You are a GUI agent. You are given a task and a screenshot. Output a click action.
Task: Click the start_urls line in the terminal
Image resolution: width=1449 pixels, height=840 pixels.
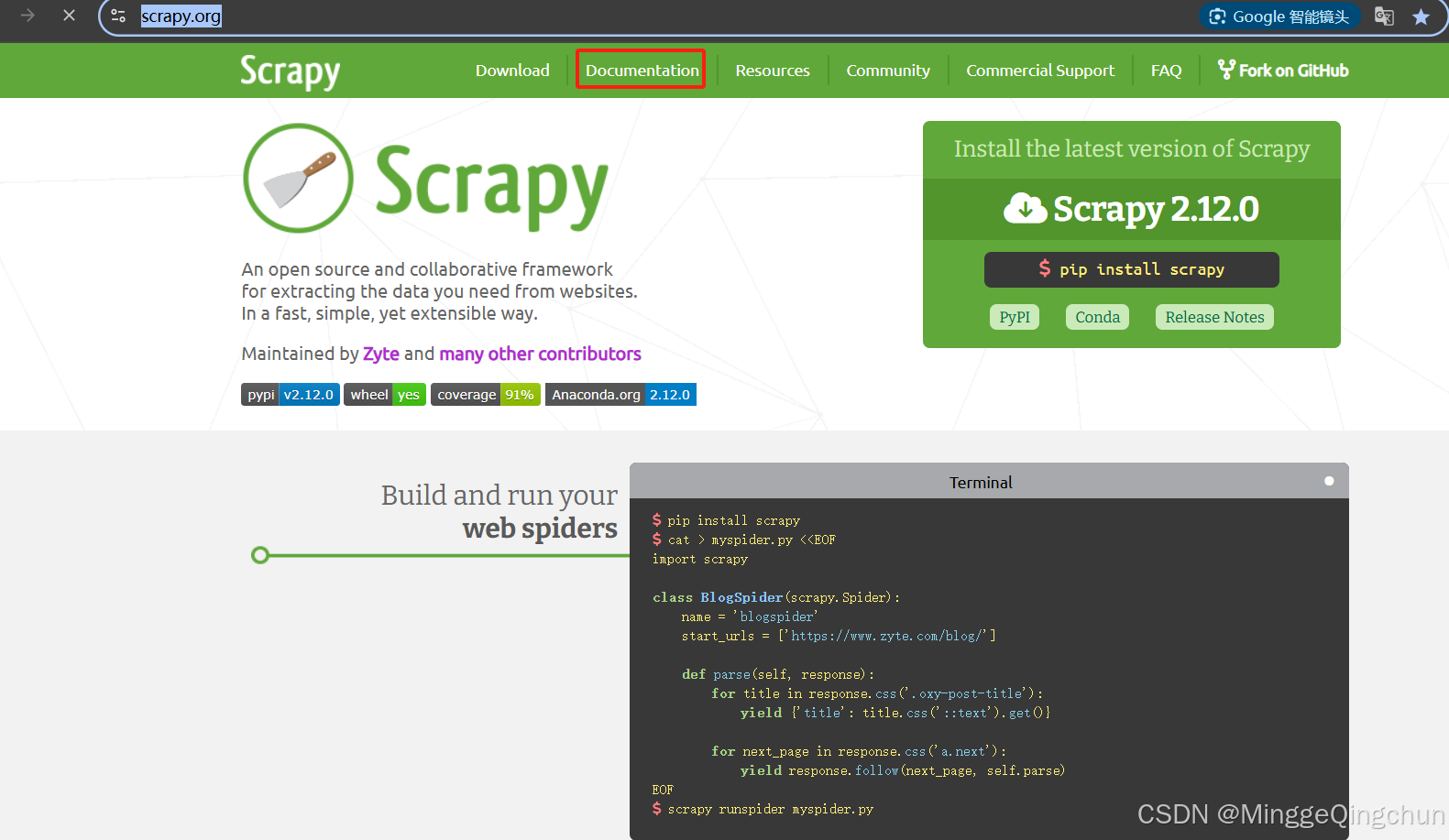click(x=839, y=636)
